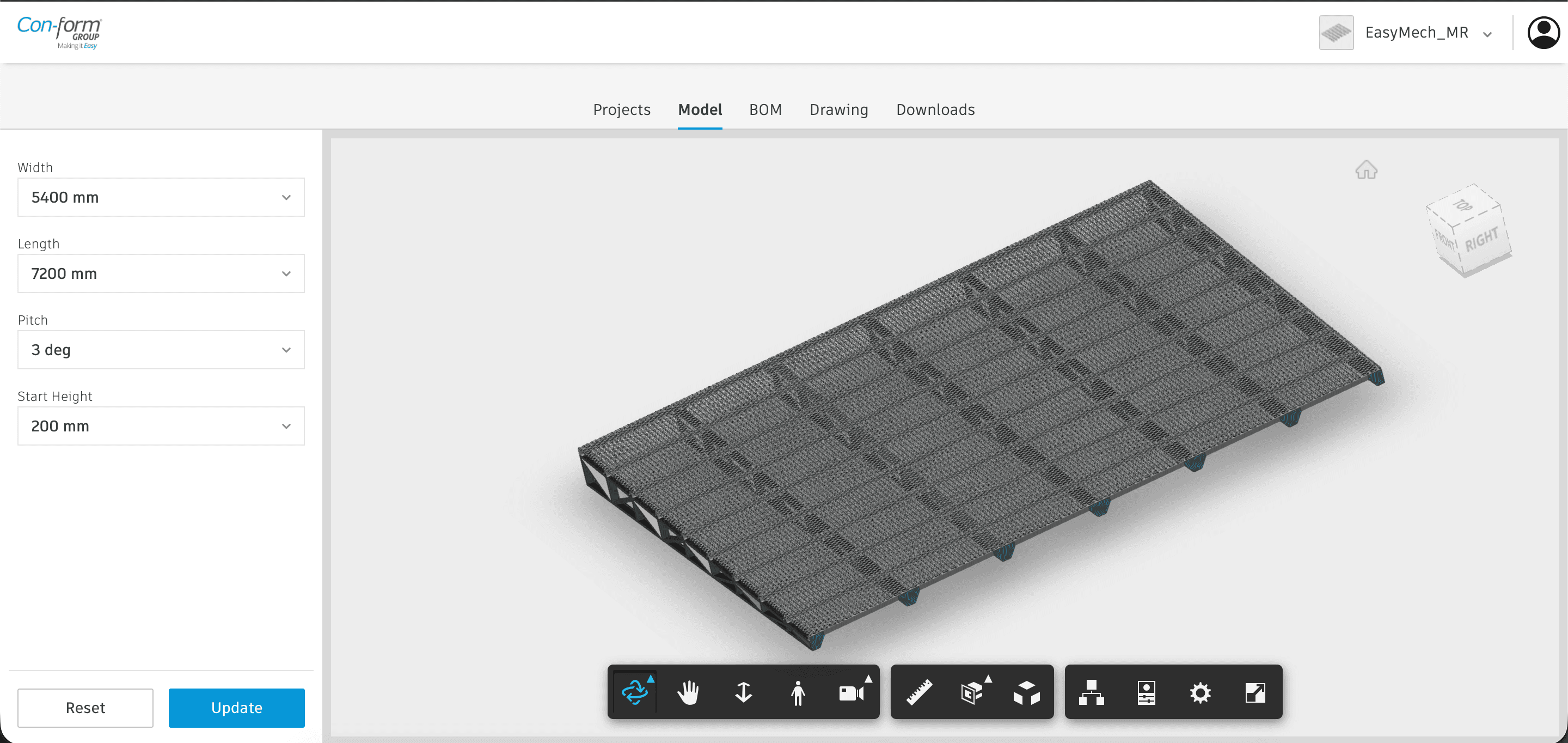Screen dimensions: 1568x743
Task: Open the Model browser tree
Action: [x=1092, y=692]
